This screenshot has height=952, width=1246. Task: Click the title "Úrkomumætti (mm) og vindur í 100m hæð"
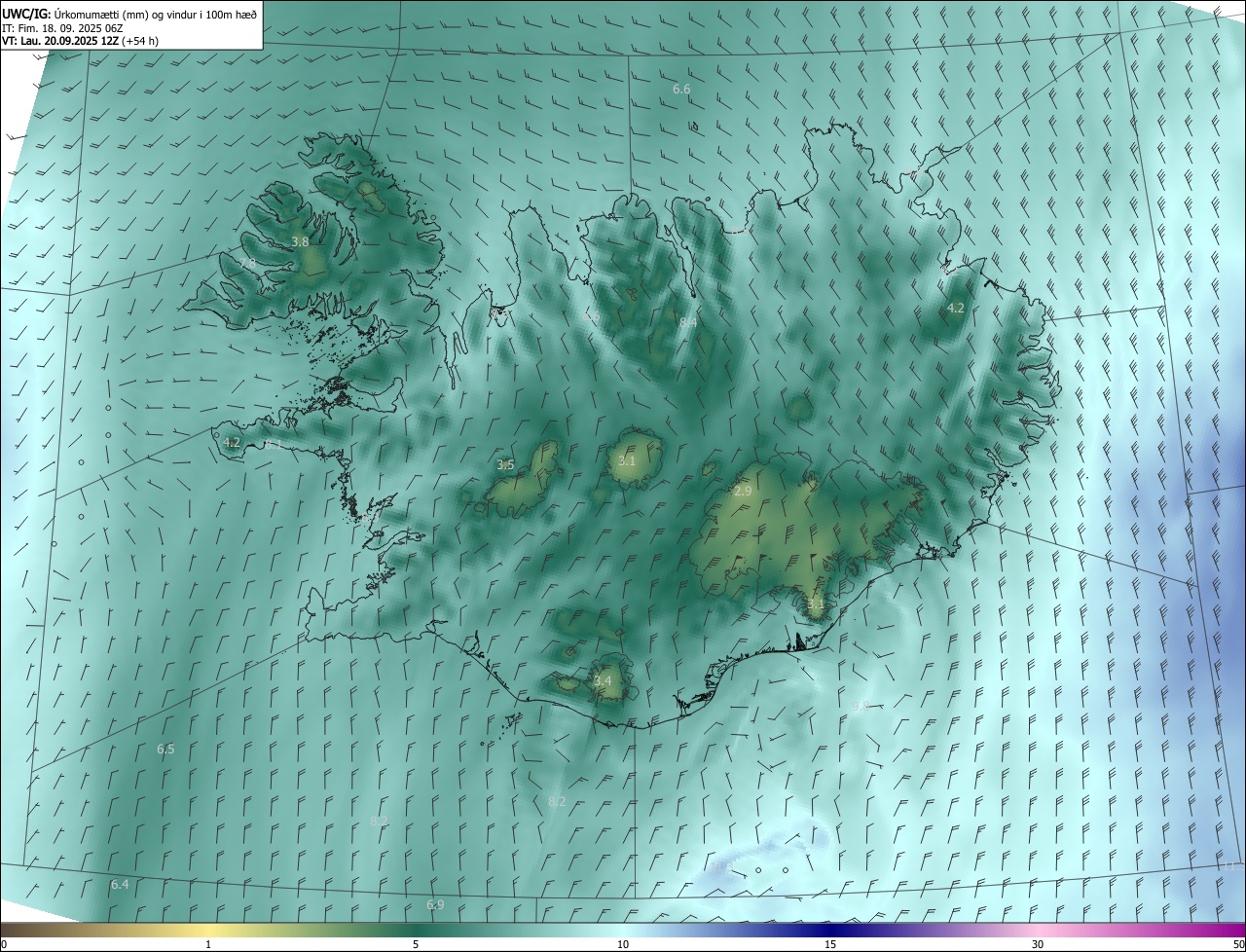156,13
